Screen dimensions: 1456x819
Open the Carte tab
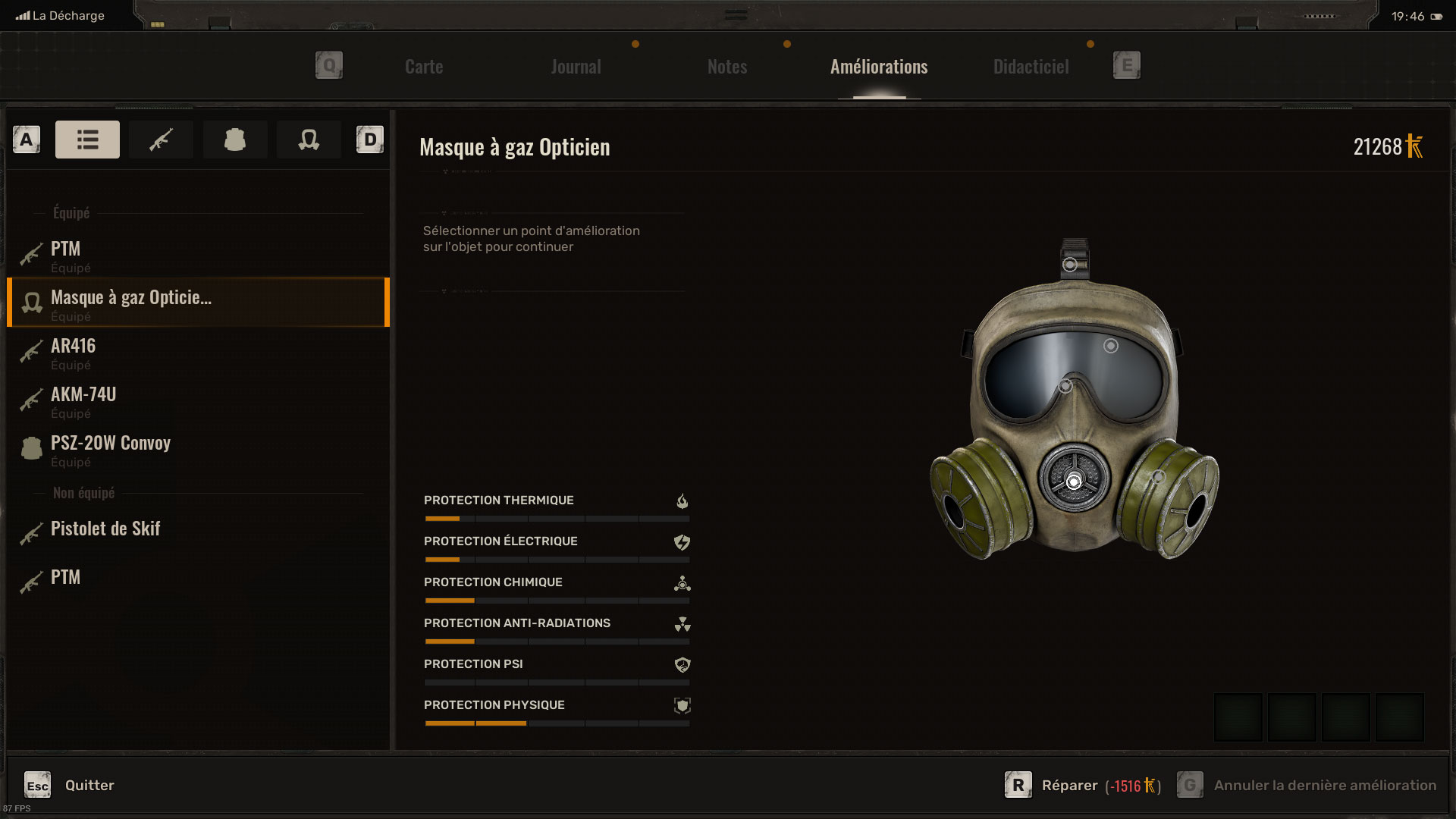424,67
